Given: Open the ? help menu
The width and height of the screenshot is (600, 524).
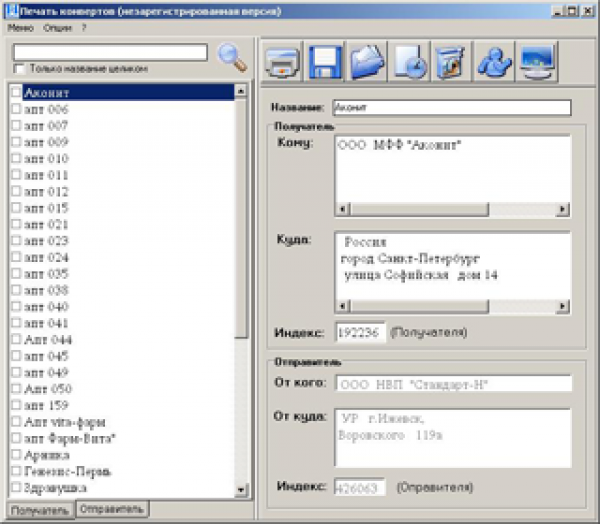Looking at the screenshot, I should click(x=84, y=28).
